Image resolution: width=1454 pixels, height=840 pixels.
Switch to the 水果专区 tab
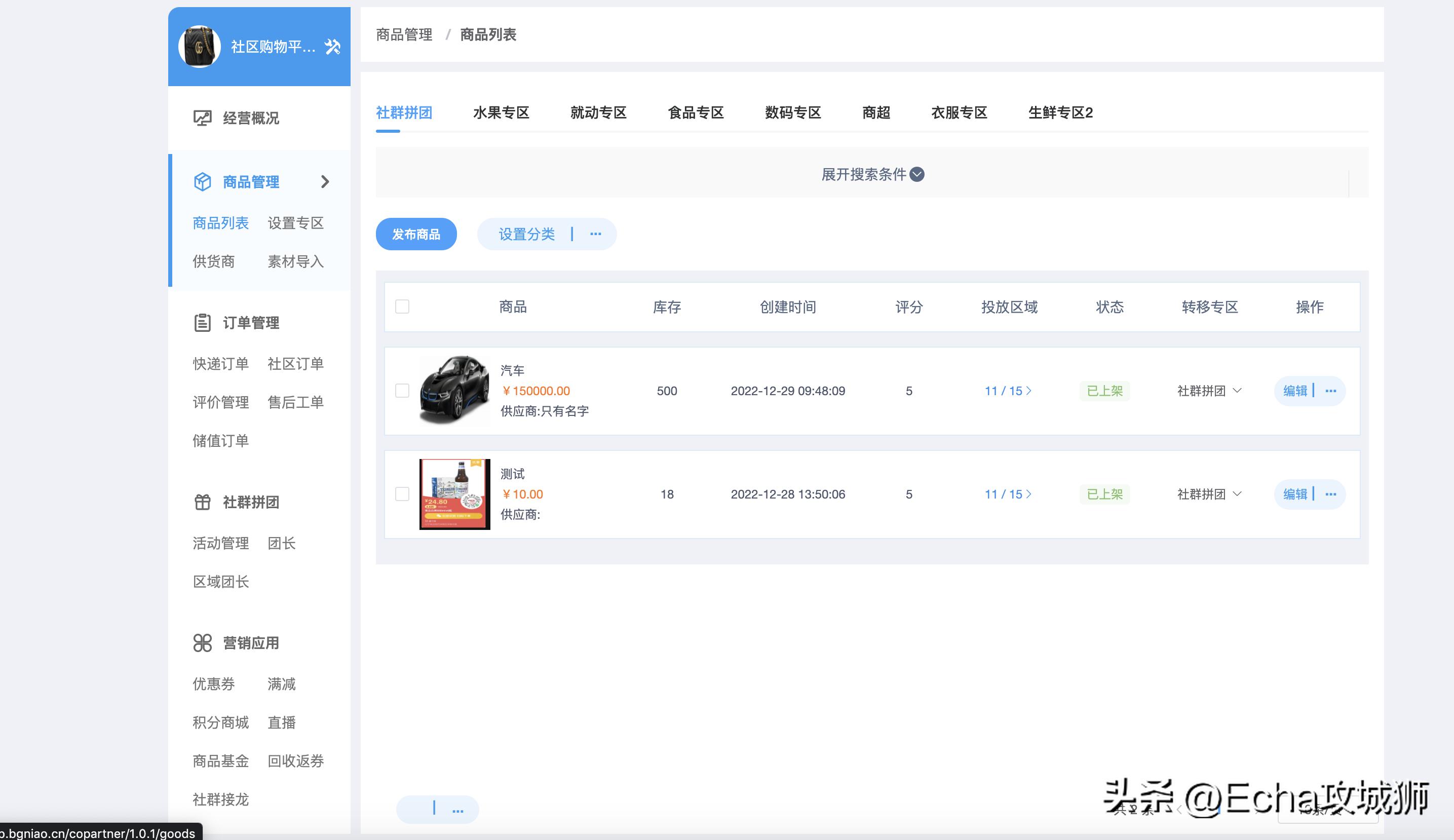[x=500, y=112]
